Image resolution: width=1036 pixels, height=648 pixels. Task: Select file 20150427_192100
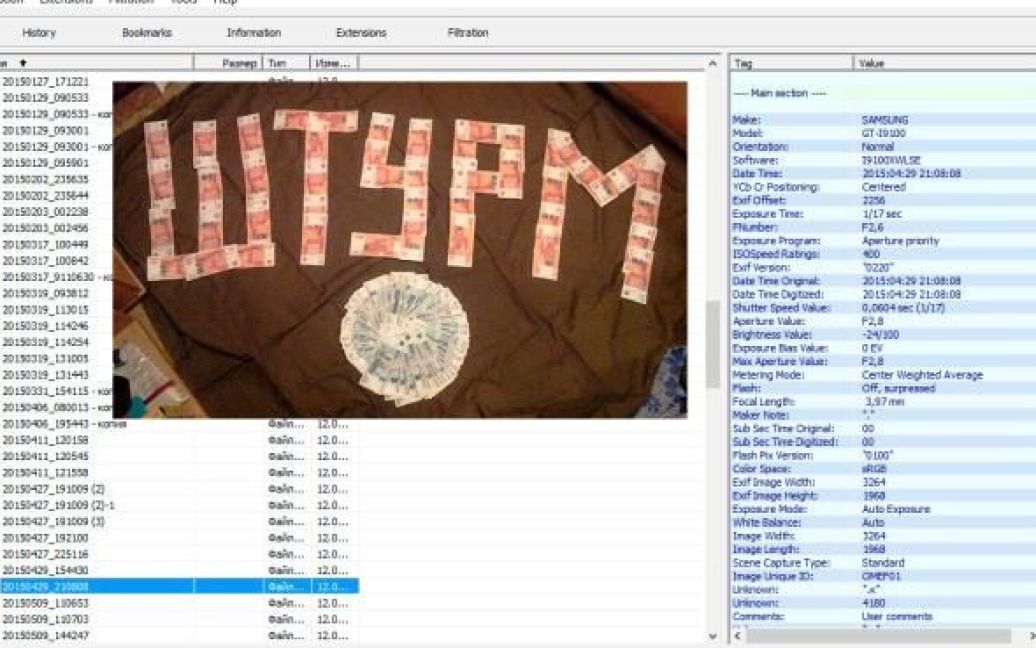click(x=45, y=538)
